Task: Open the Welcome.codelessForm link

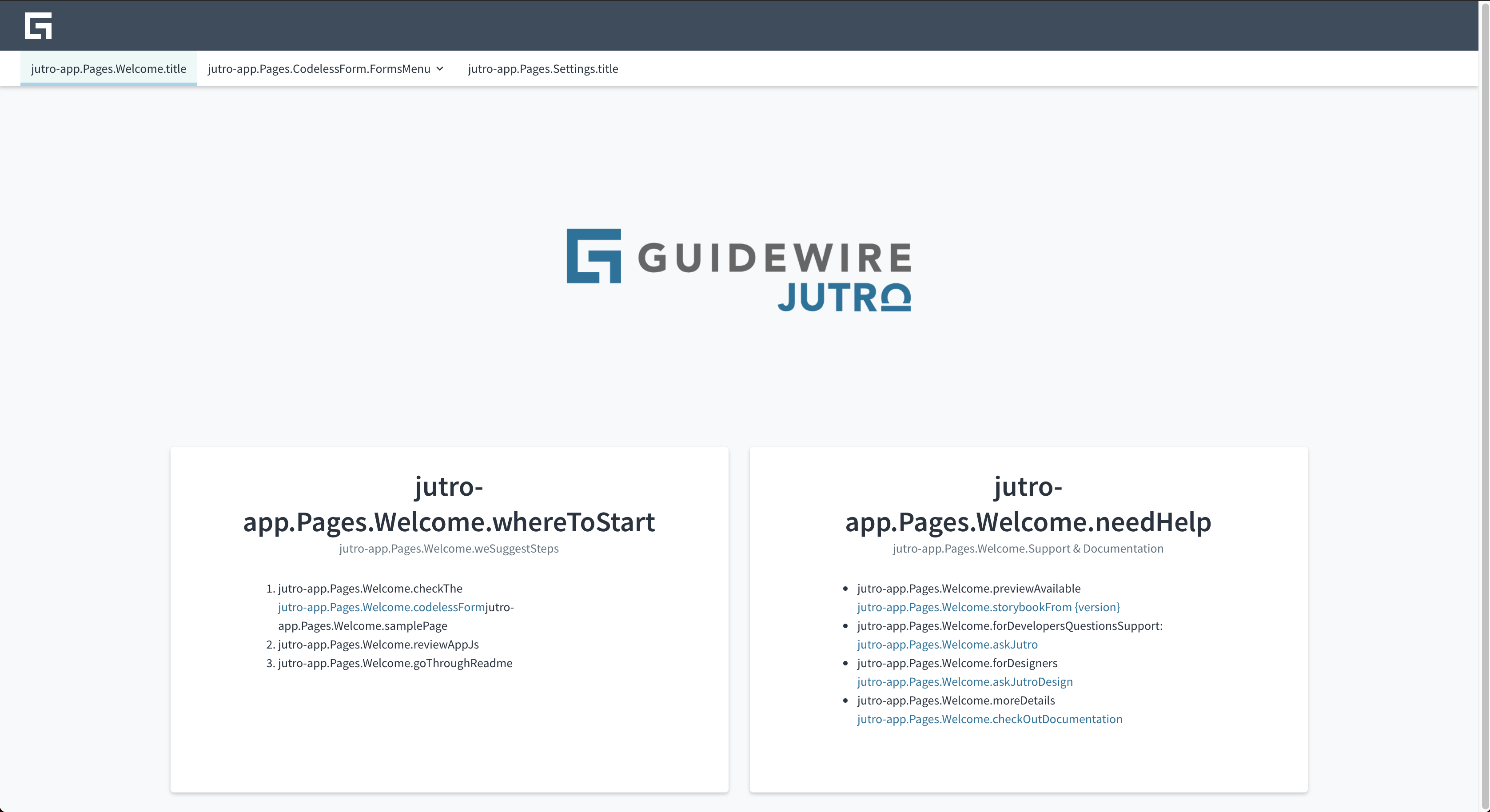Action: click(x=381, y=607)
